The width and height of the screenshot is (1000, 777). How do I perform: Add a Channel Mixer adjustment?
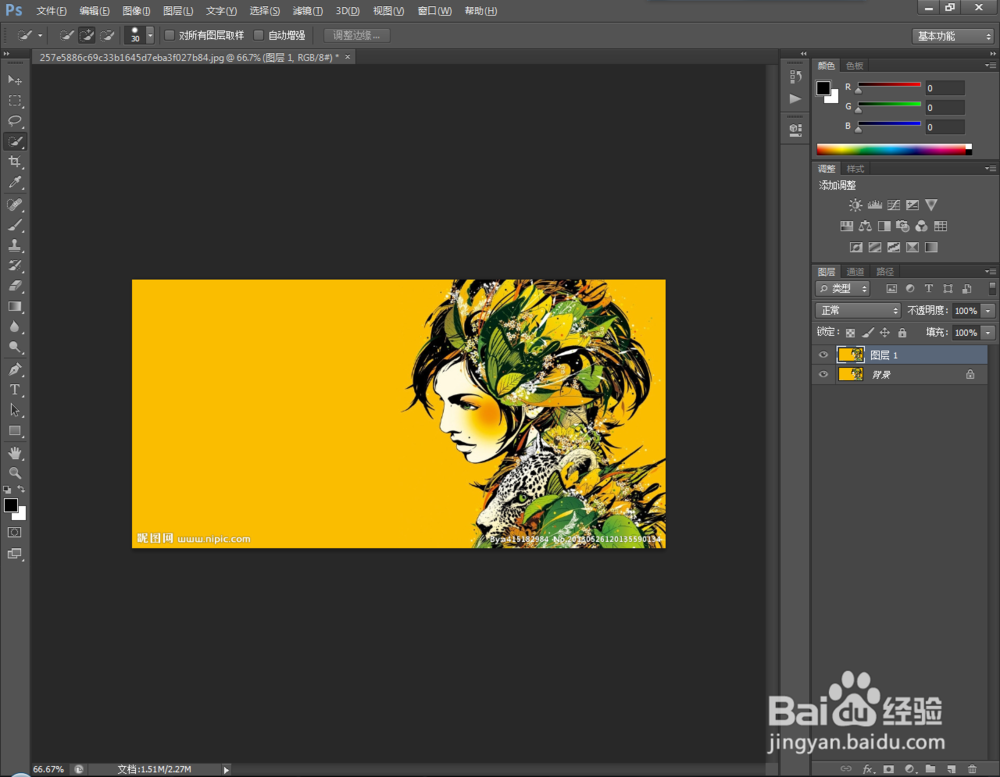click(921, 226)
